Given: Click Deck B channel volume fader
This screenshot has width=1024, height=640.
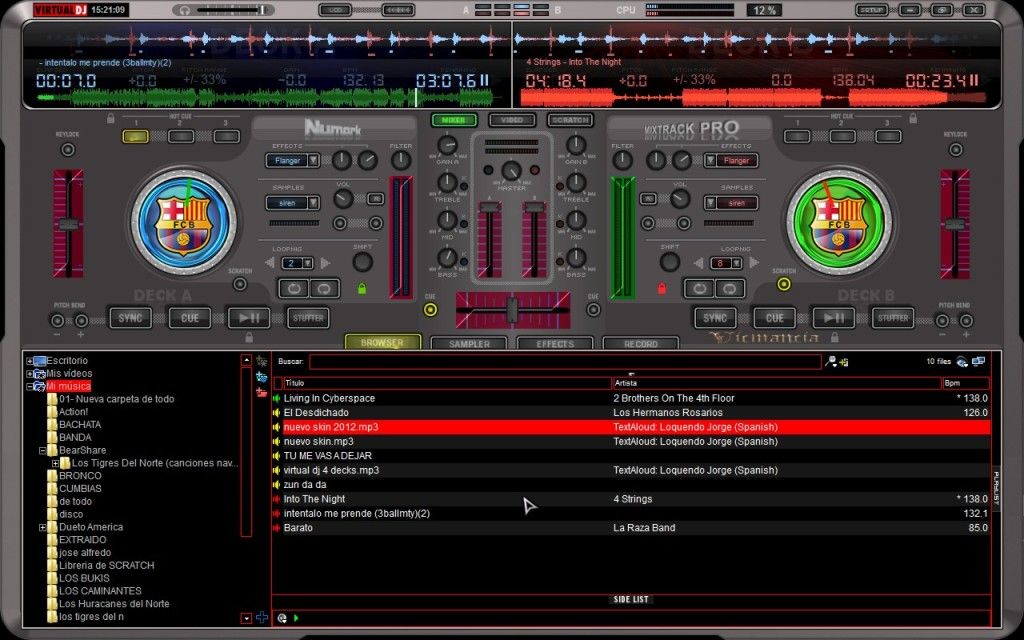Looking at the screenshot, I should tap(534, 240).
